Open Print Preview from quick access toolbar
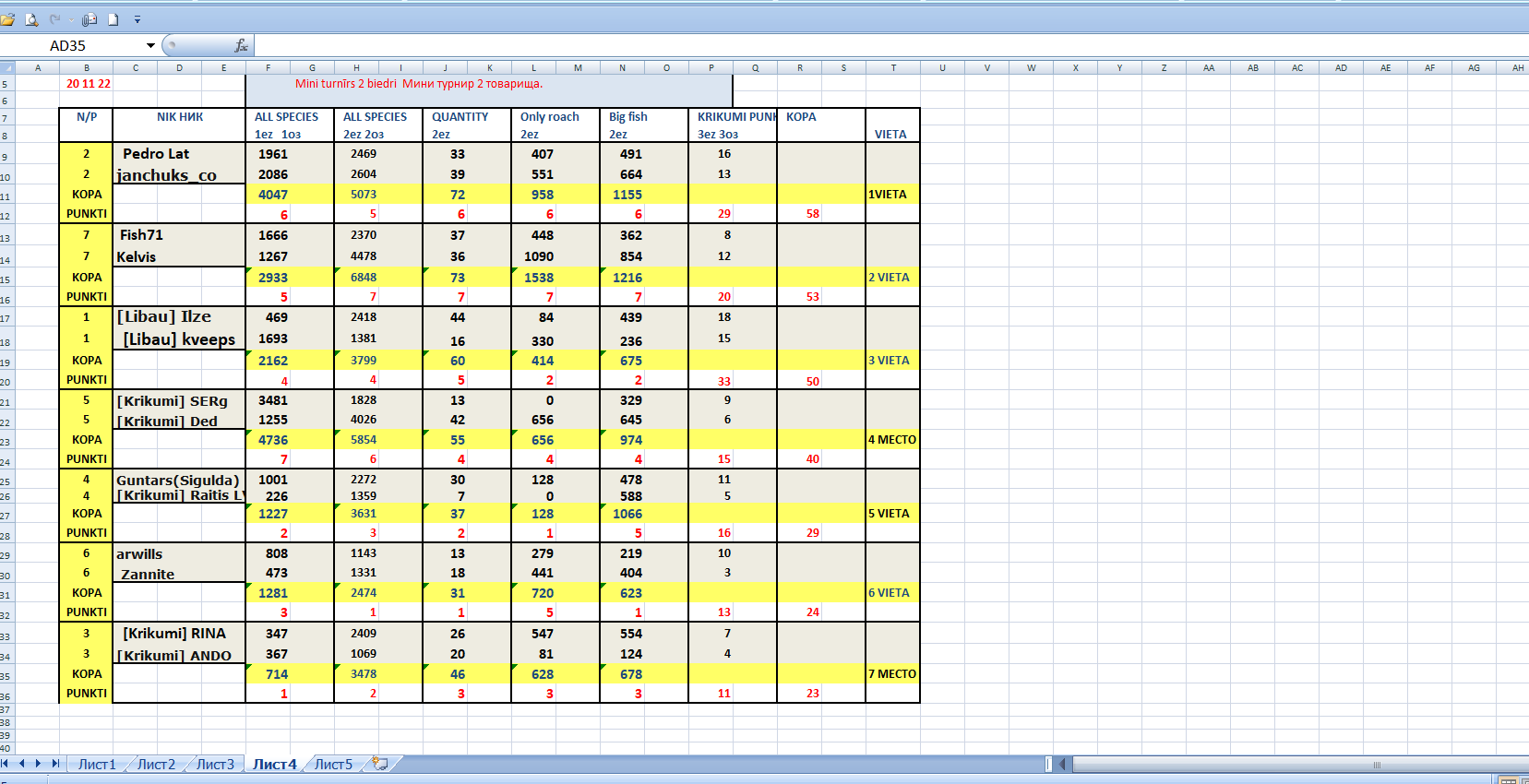Viewport: 1529px width, 784px height. click(x=31, y=19)
